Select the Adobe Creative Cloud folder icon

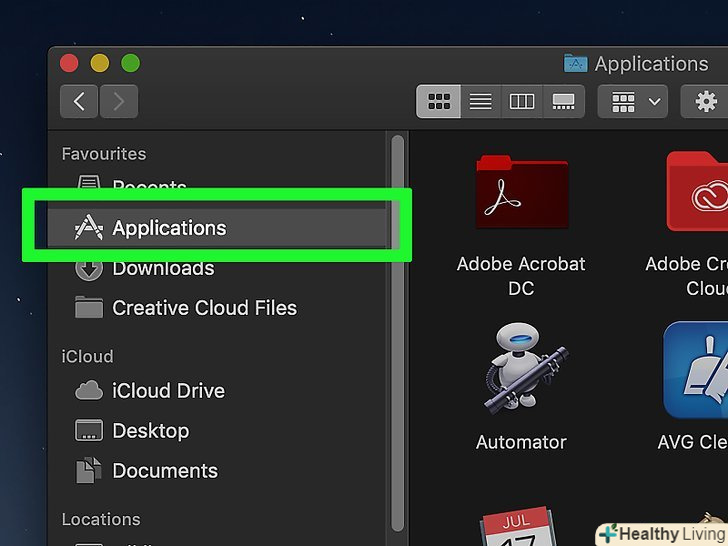[697, 191]
